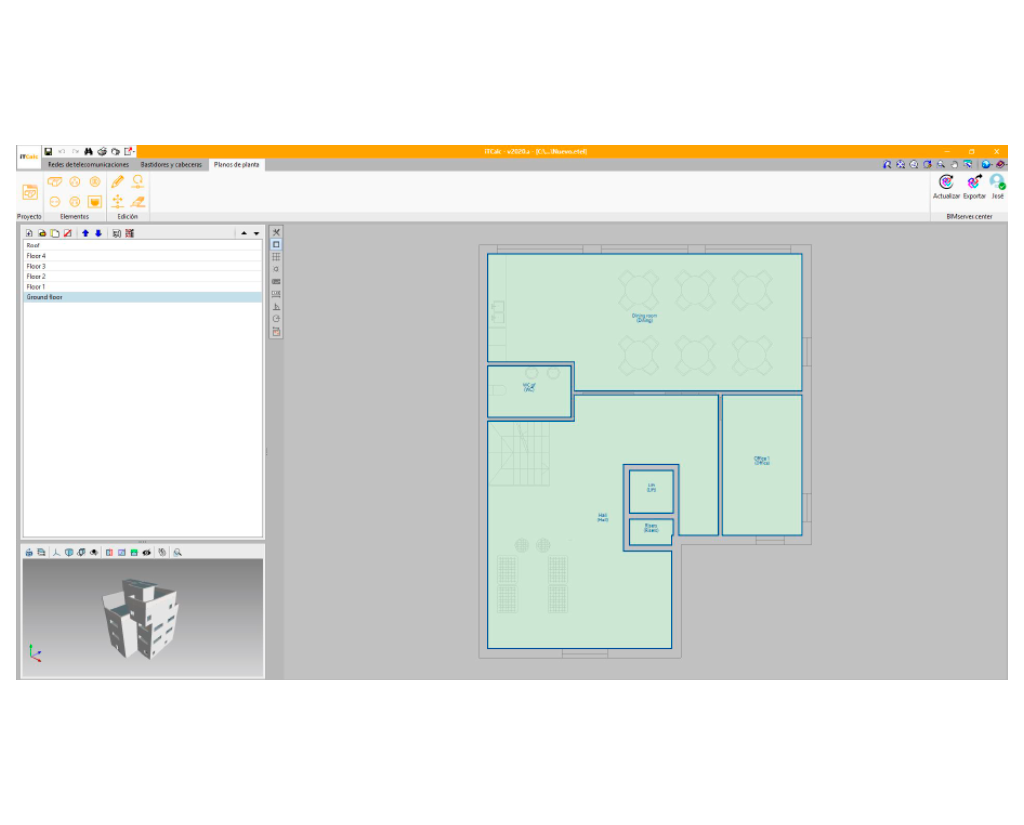Select the pencil edit tool

point(118,182)
